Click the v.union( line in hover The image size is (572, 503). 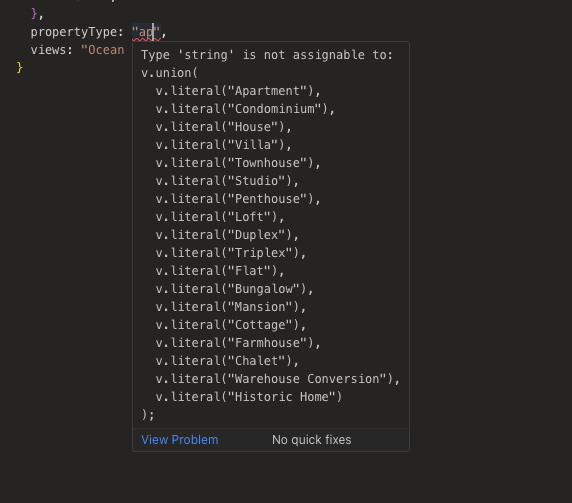[170, 73]
